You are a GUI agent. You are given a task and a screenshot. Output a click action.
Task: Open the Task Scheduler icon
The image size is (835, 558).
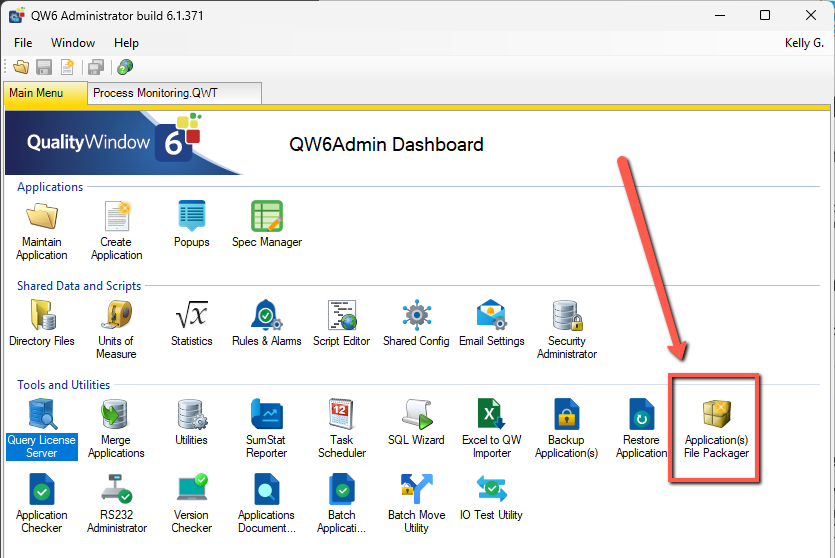[x=342, y=415]
